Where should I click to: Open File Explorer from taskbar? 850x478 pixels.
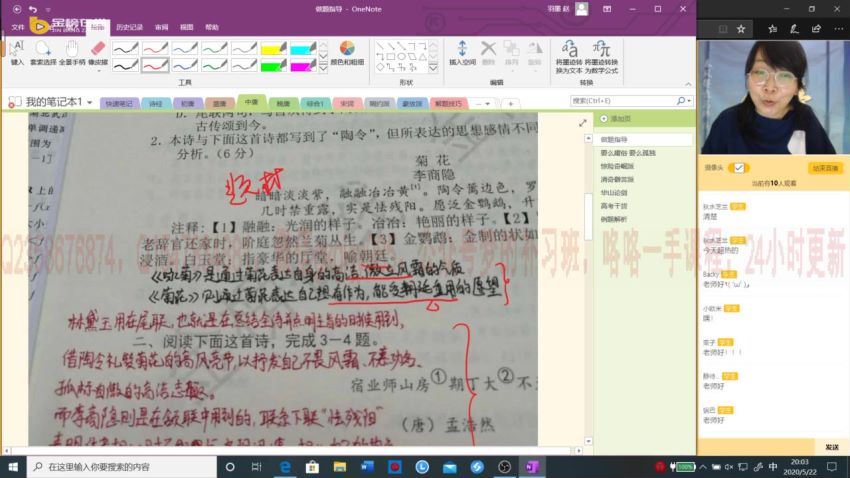[340, 467]
